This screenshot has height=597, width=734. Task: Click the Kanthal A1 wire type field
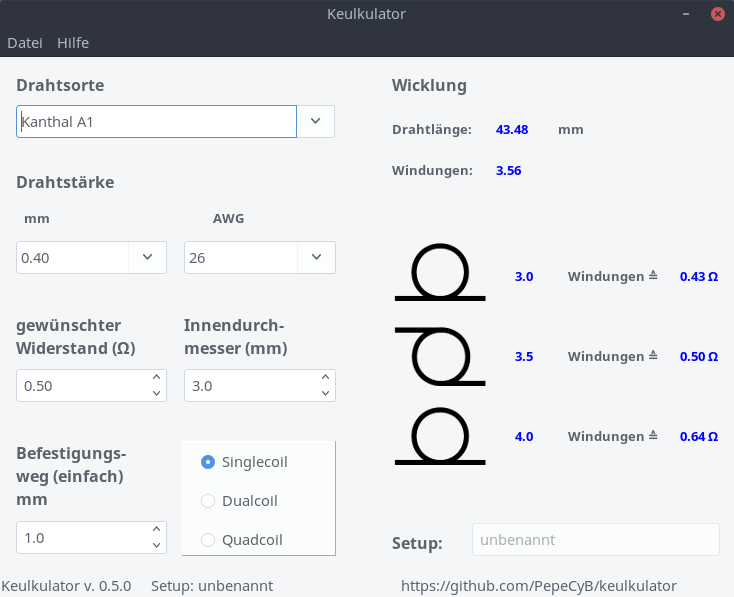[x=156, y=121]
